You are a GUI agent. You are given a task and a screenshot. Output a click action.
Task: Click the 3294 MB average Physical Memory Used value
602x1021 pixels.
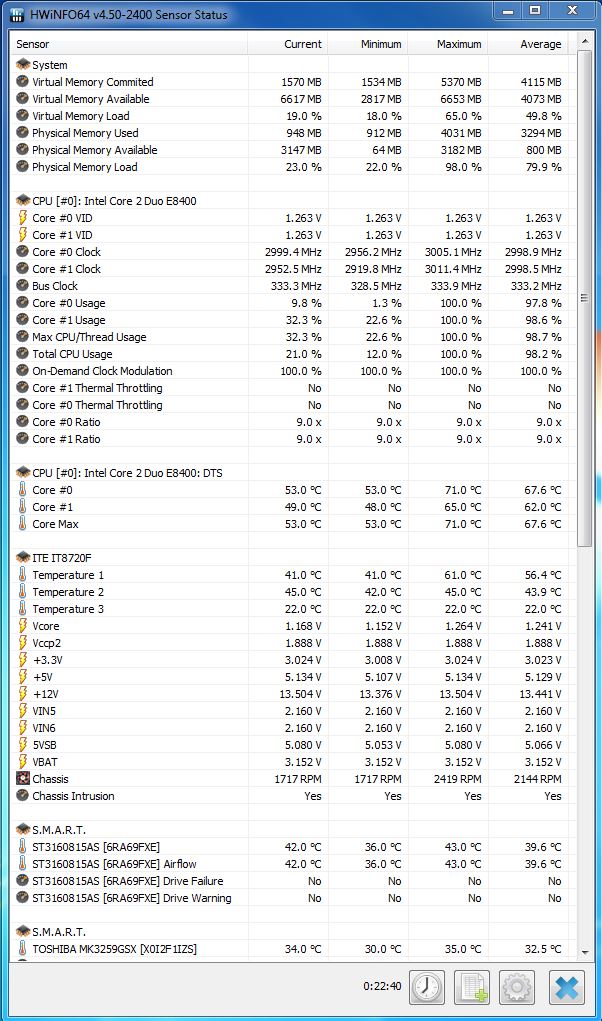pos(536,133)
